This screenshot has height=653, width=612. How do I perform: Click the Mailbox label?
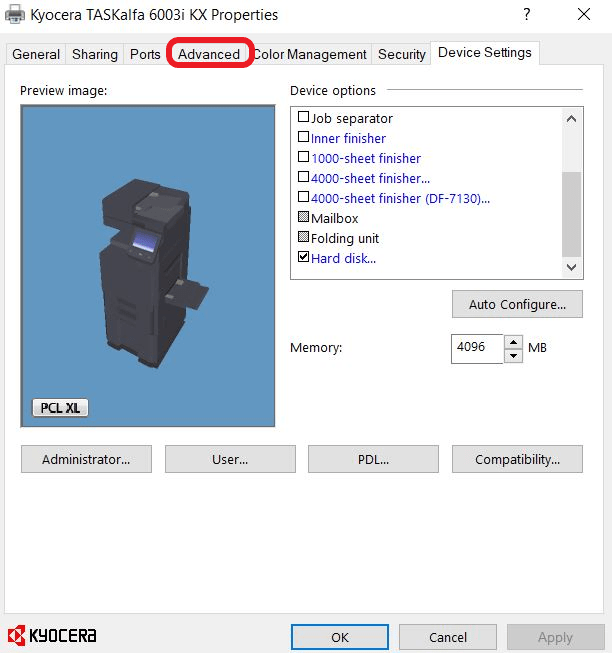(x=334, y=218)
